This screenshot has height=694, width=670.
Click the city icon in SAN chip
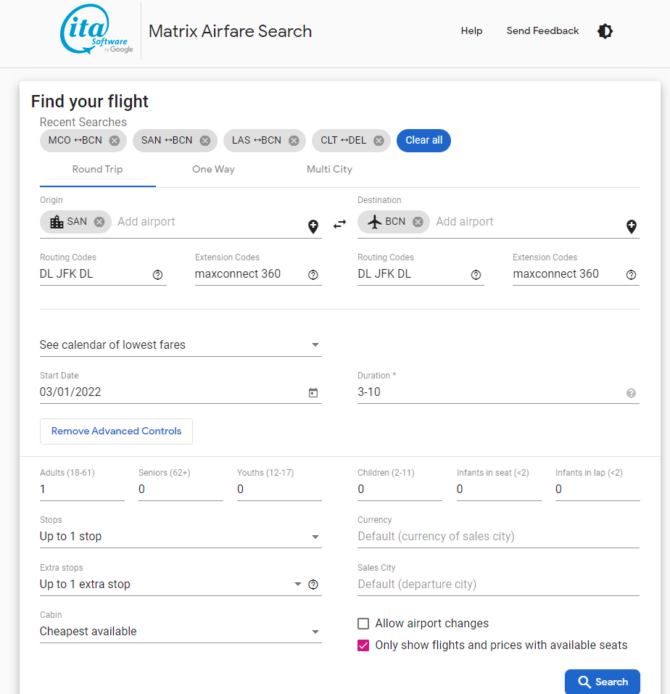click(57, 221)
